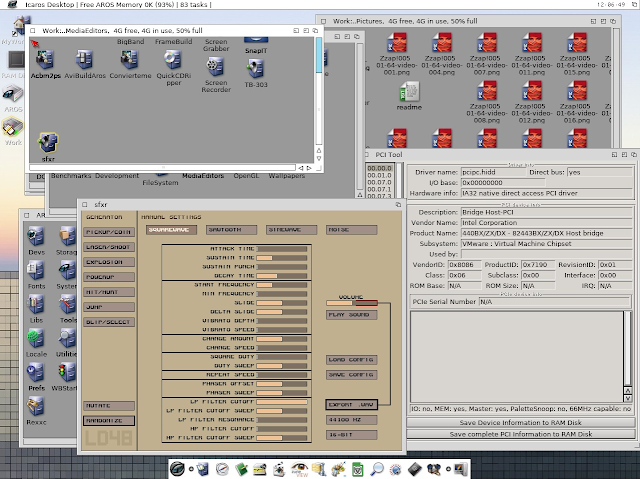Open the Acbm2ps icon in MediaEditors
Viewport: 640px width, 479px height.
pos(45,60)
